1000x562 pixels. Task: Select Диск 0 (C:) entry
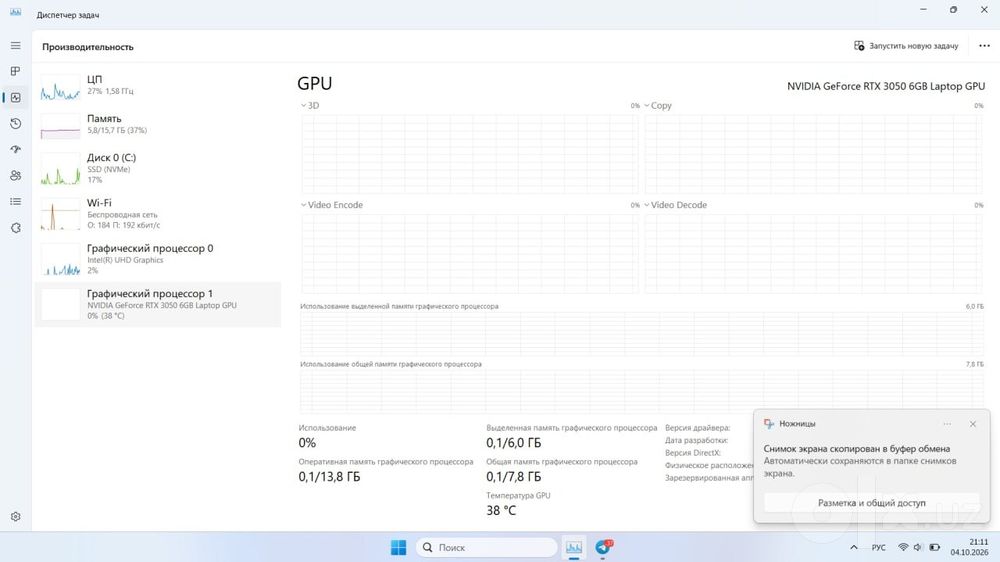pos(158,168)
